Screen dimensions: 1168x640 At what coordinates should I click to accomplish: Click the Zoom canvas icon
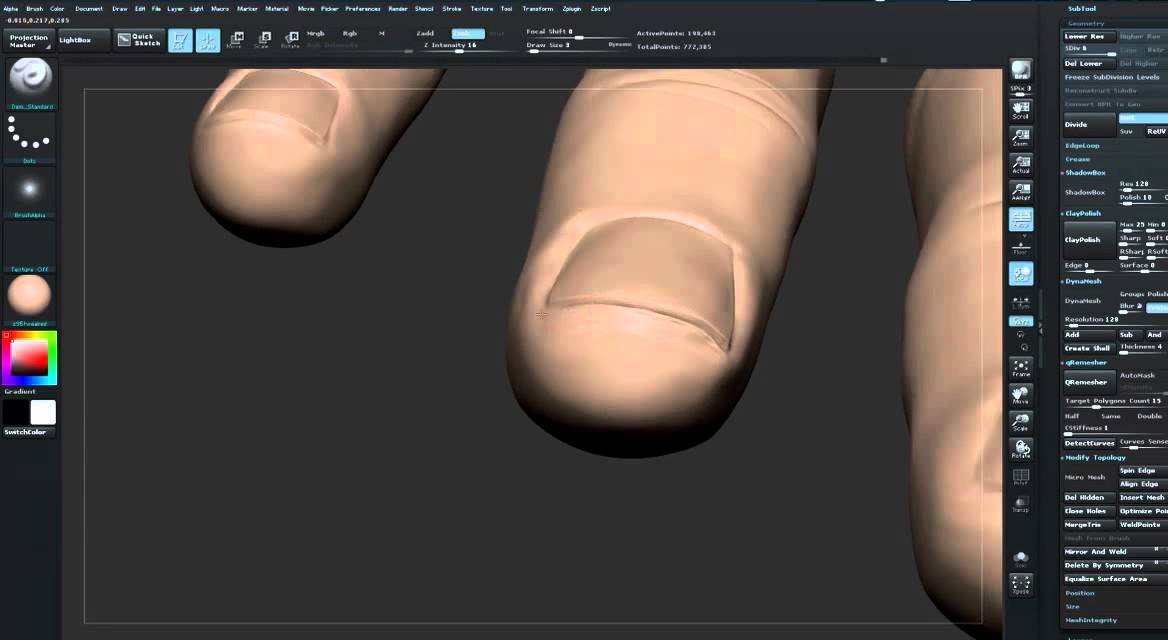[x=1021, y=137]
